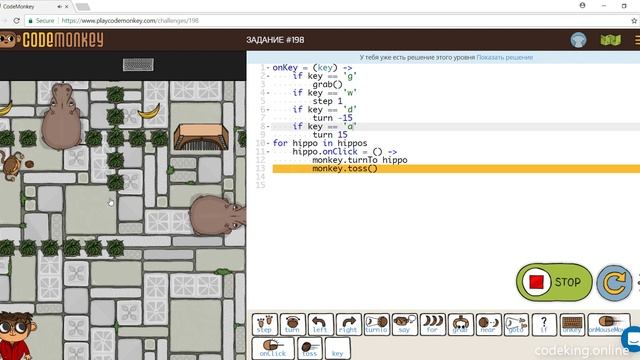Click the code line 'step 1'
640x360 pixels.
point(327,101)
